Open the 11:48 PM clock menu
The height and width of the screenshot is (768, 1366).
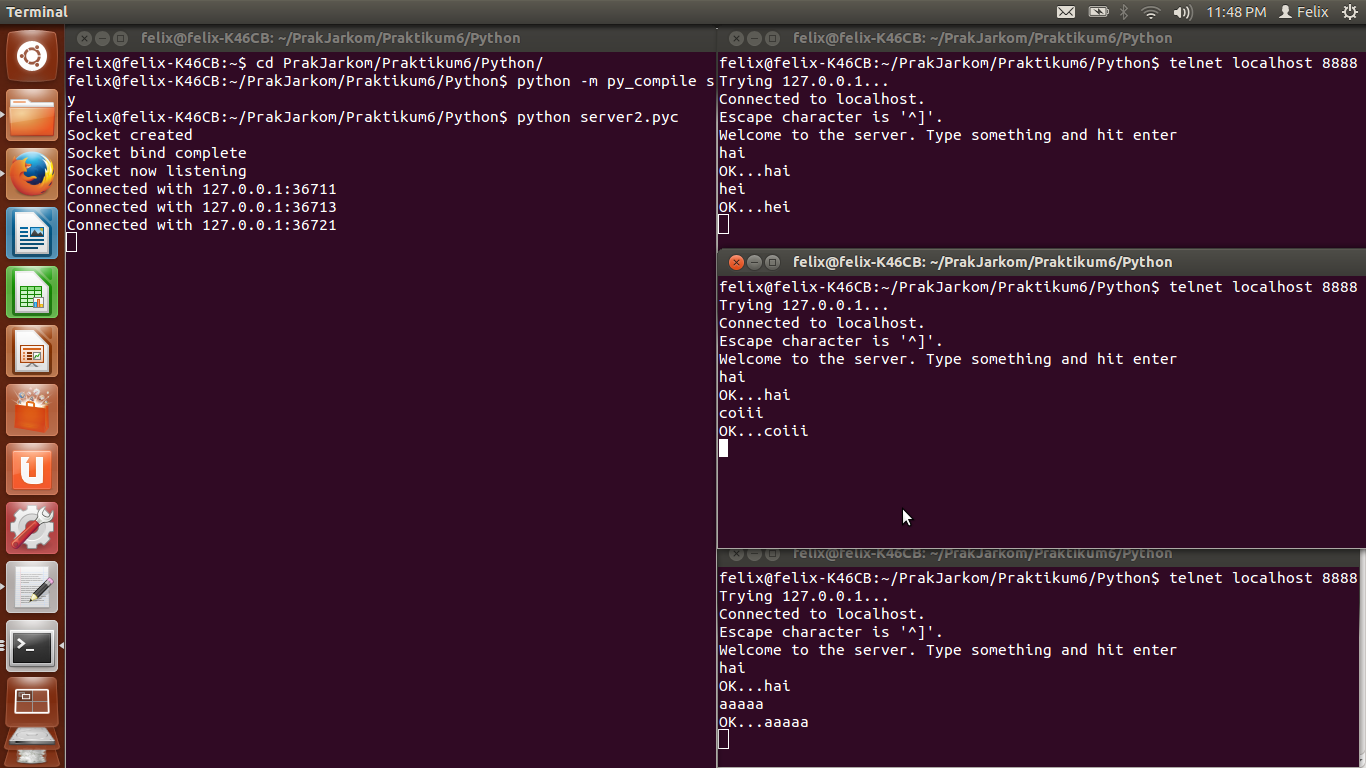point(1236,12)
